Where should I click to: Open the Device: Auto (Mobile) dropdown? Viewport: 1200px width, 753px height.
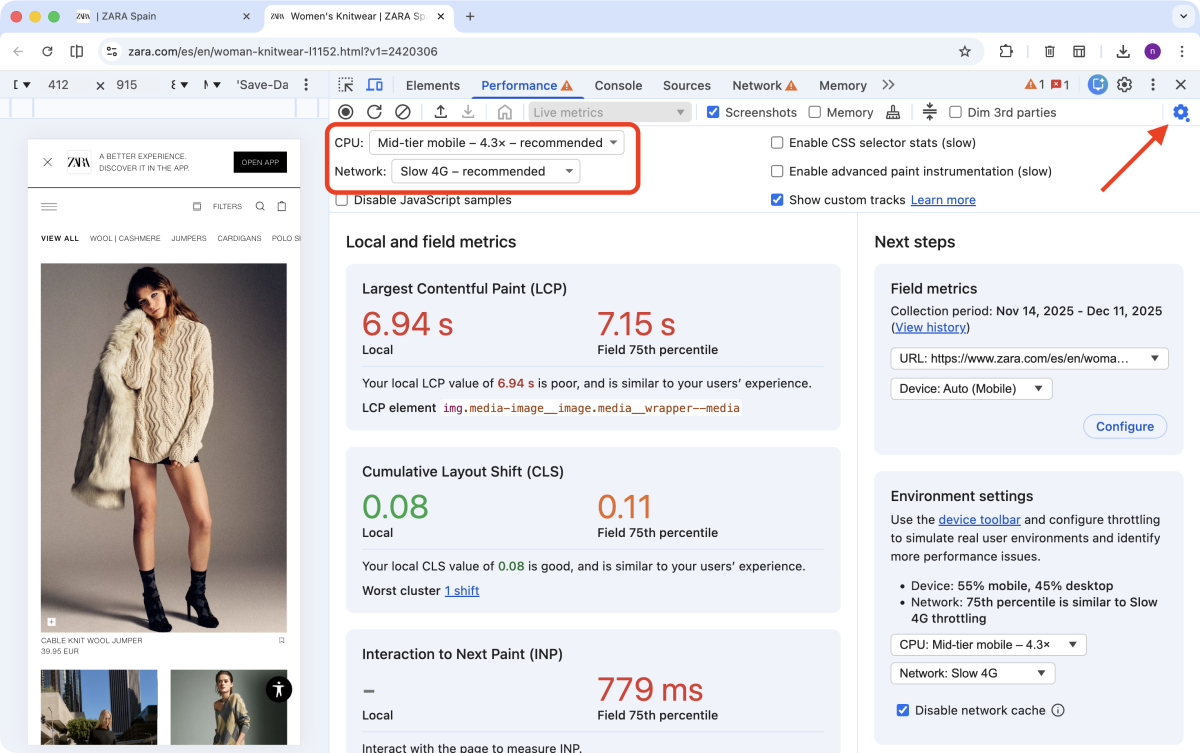pos(970,388)
